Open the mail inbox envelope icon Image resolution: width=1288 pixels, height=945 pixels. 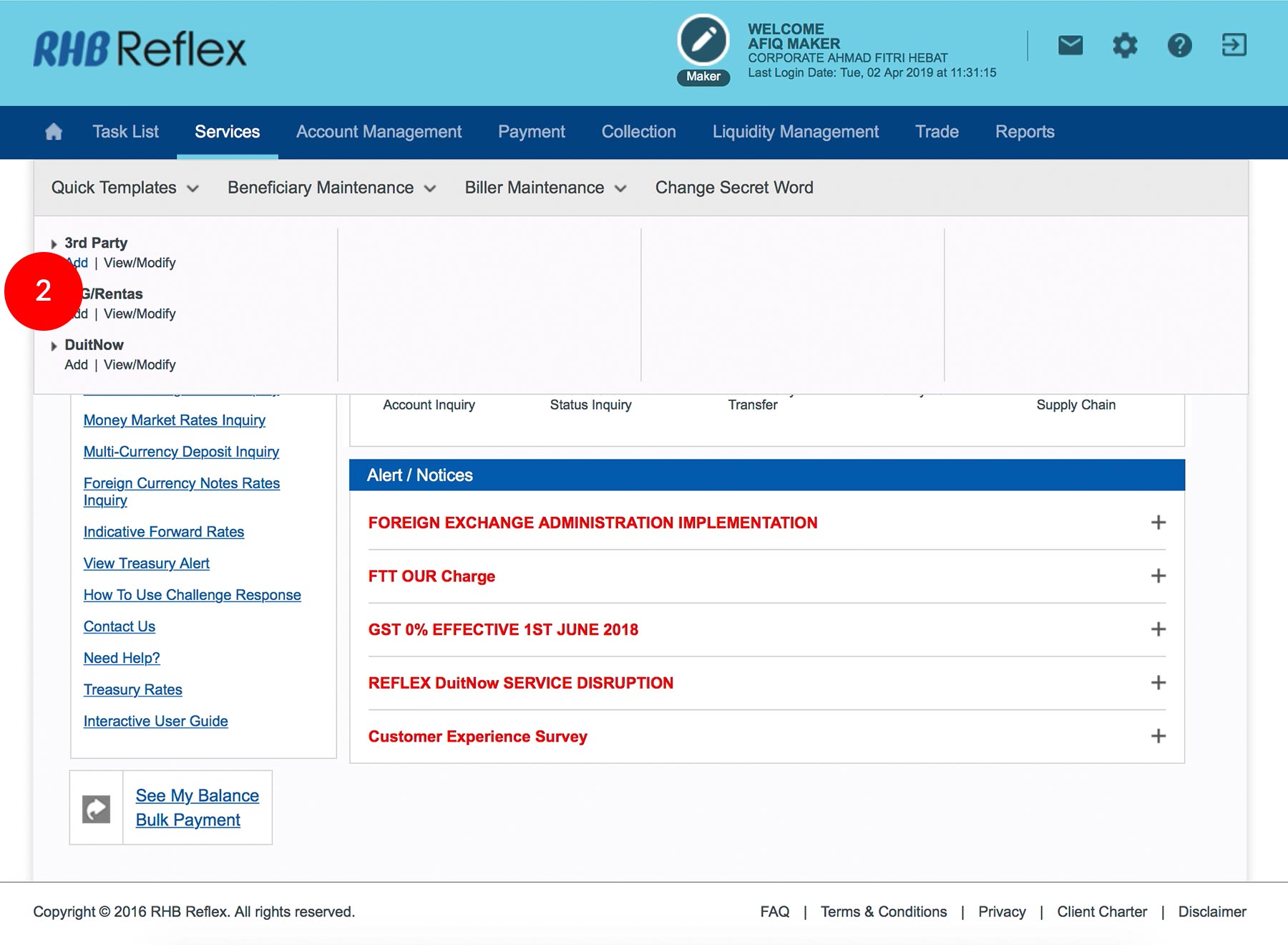[1070, 46]
